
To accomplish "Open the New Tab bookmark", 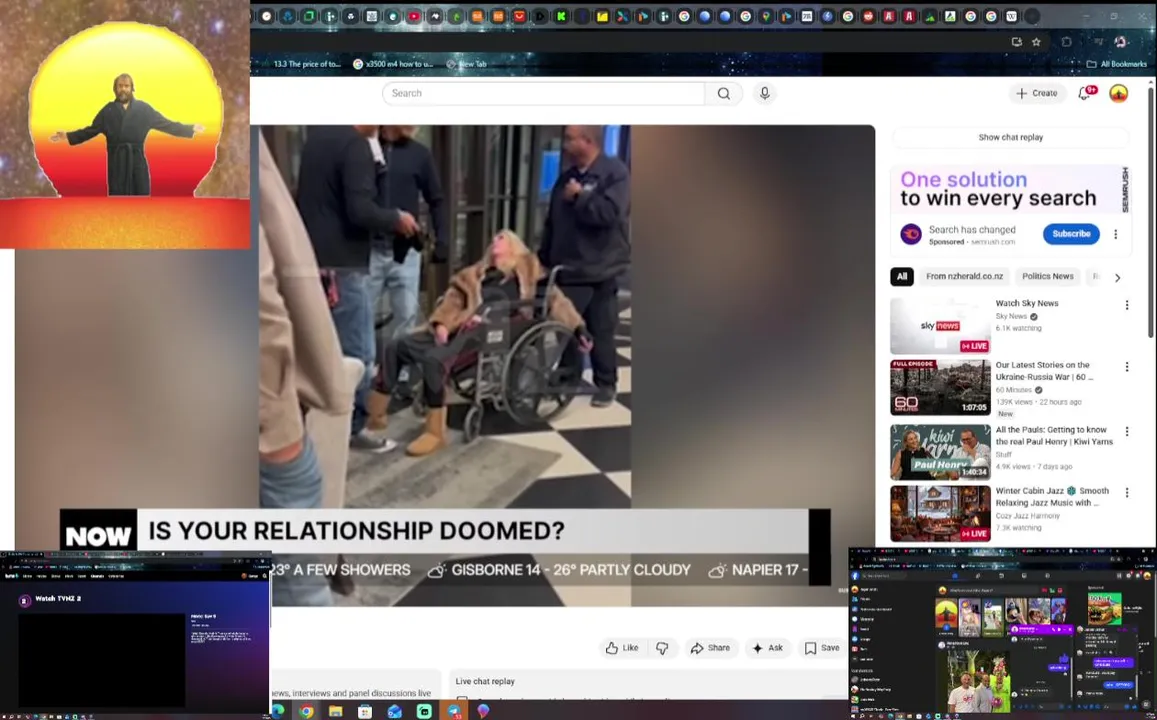I will (466, 64).
